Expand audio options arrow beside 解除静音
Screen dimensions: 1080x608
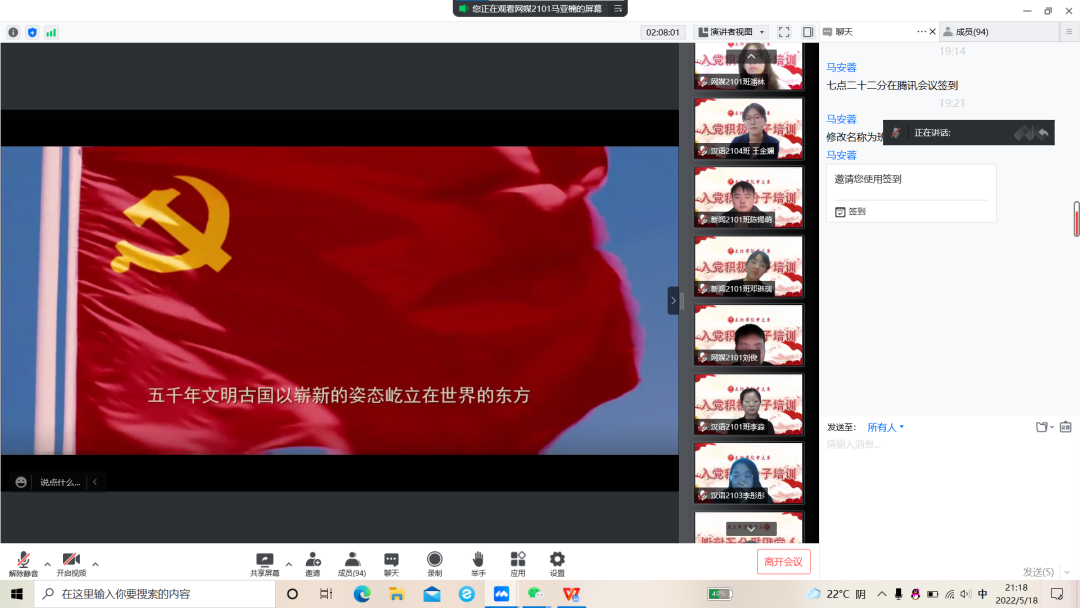click(x=47, y=563)
